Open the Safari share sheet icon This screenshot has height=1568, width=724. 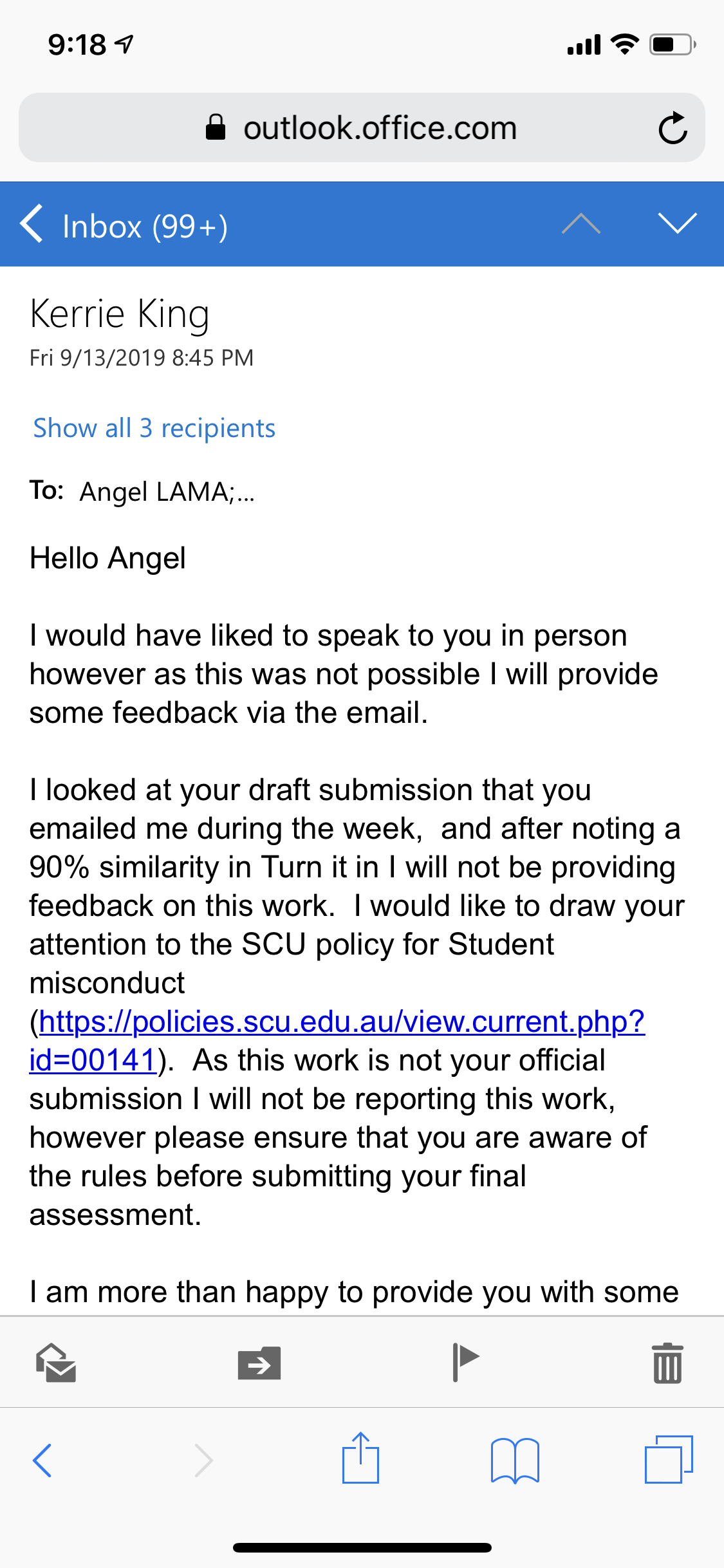click(360, 1457)
